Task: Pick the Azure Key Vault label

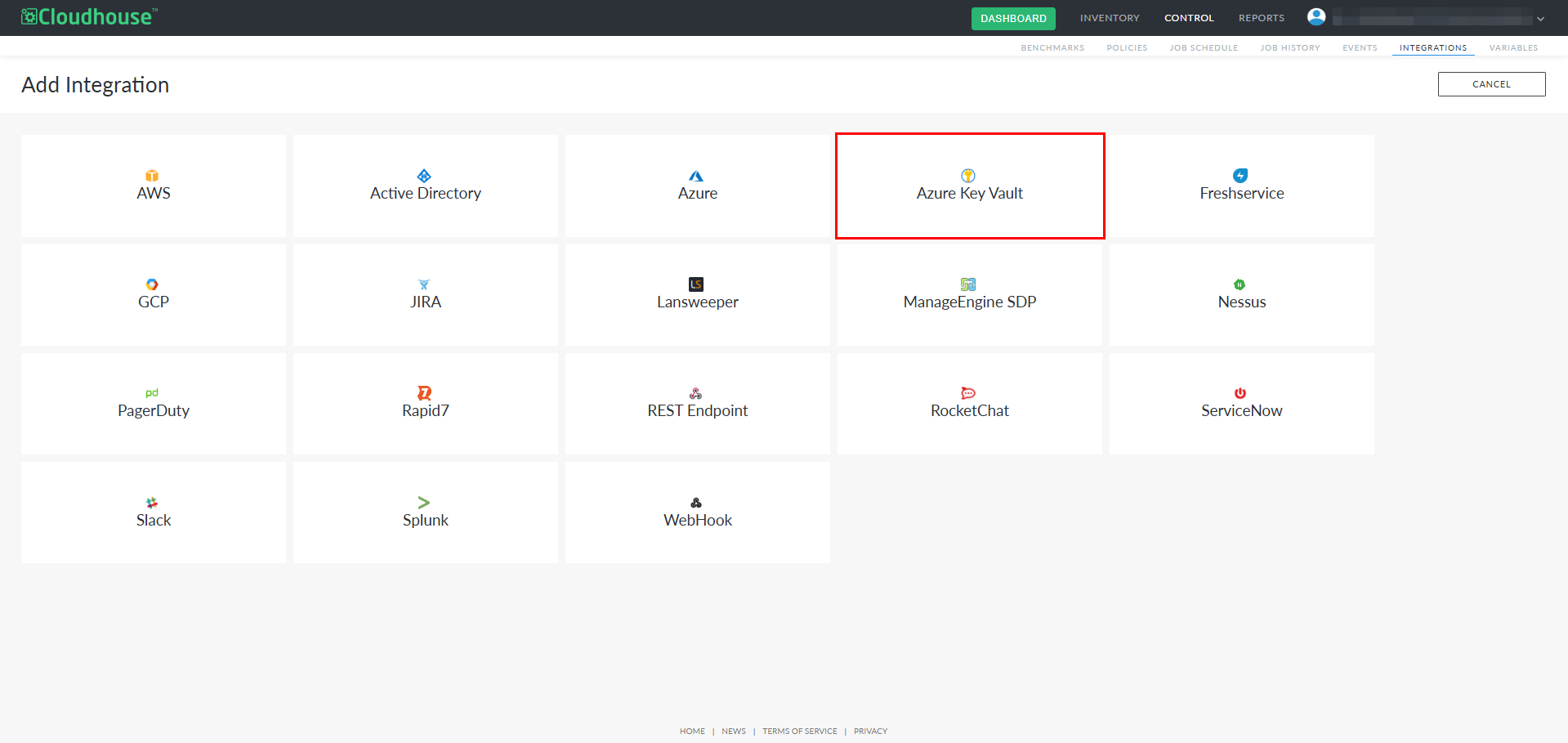Action: (x=970, y=194)
